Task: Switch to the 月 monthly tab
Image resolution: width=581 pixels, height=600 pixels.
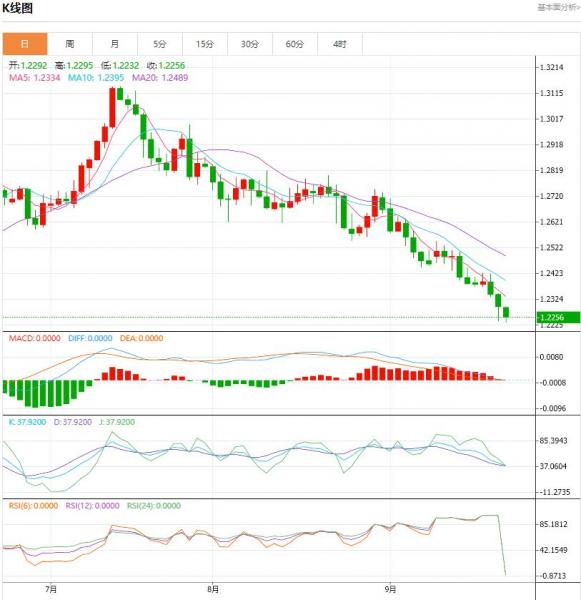Action: tap(114, 44)
